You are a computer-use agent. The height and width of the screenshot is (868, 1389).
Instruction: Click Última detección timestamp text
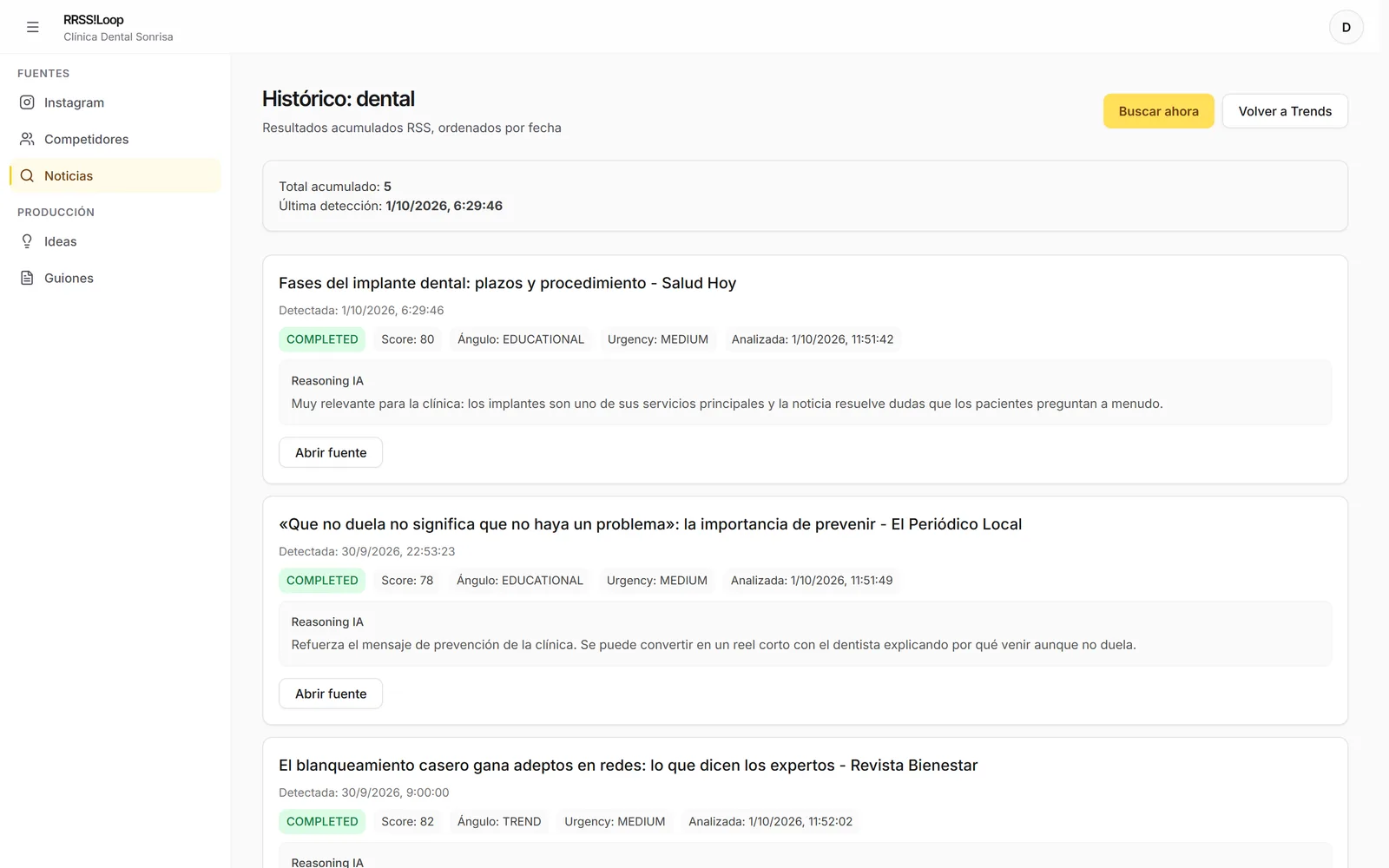coord(391,206)
